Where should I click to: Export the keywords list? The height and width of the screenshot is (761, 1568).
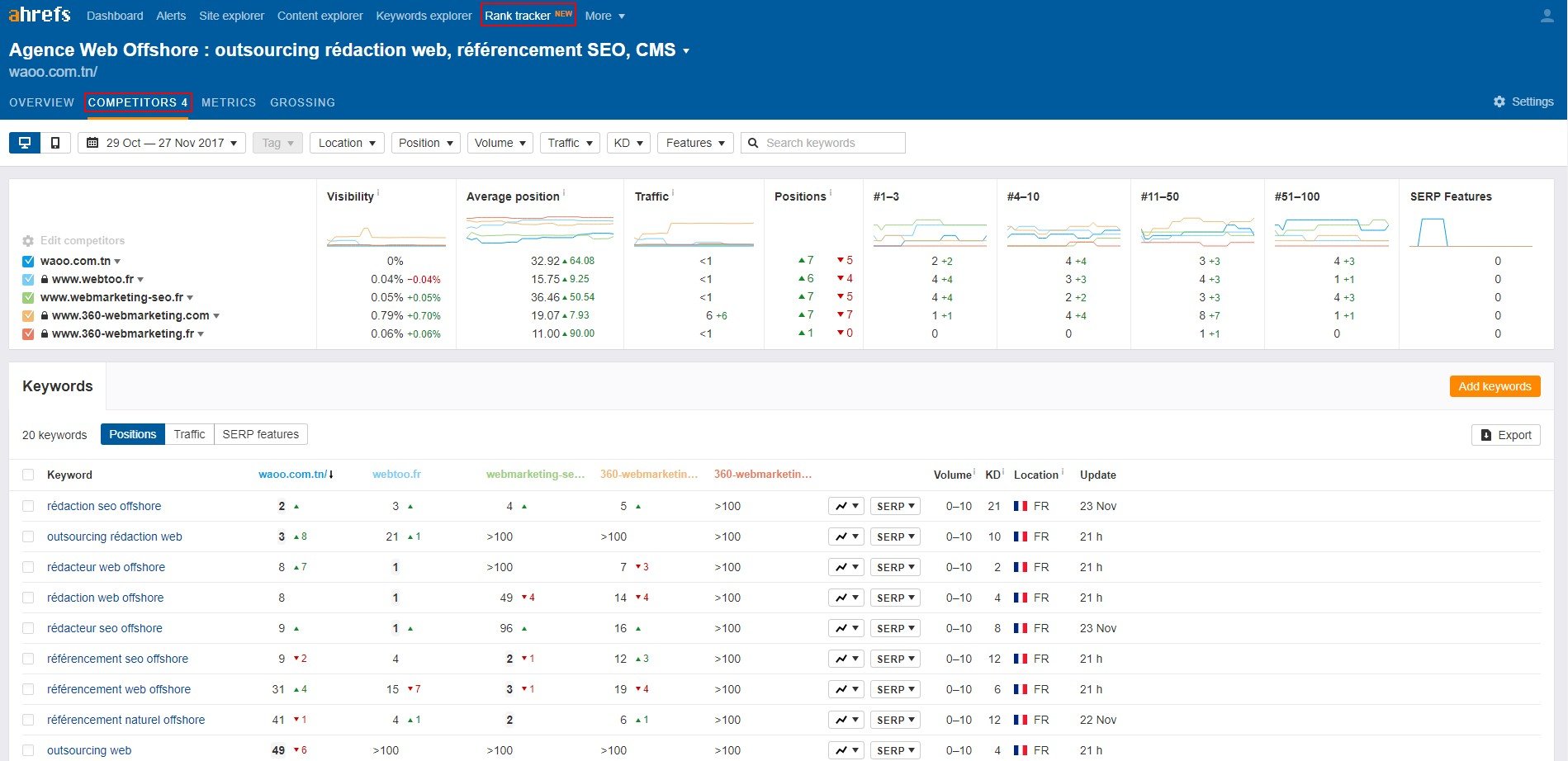point(1506,435)
